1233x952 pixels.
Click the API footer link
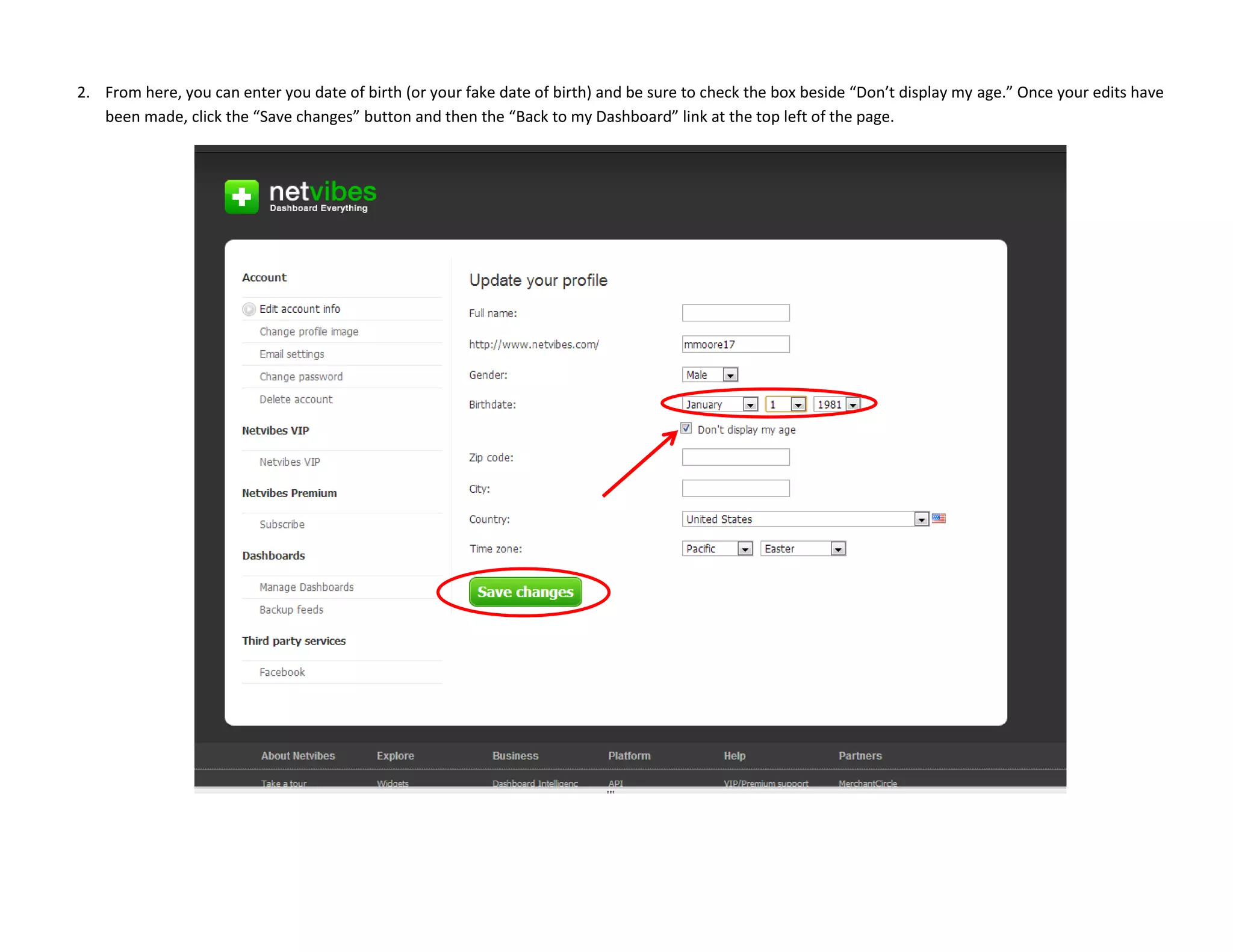coord(615,784)
